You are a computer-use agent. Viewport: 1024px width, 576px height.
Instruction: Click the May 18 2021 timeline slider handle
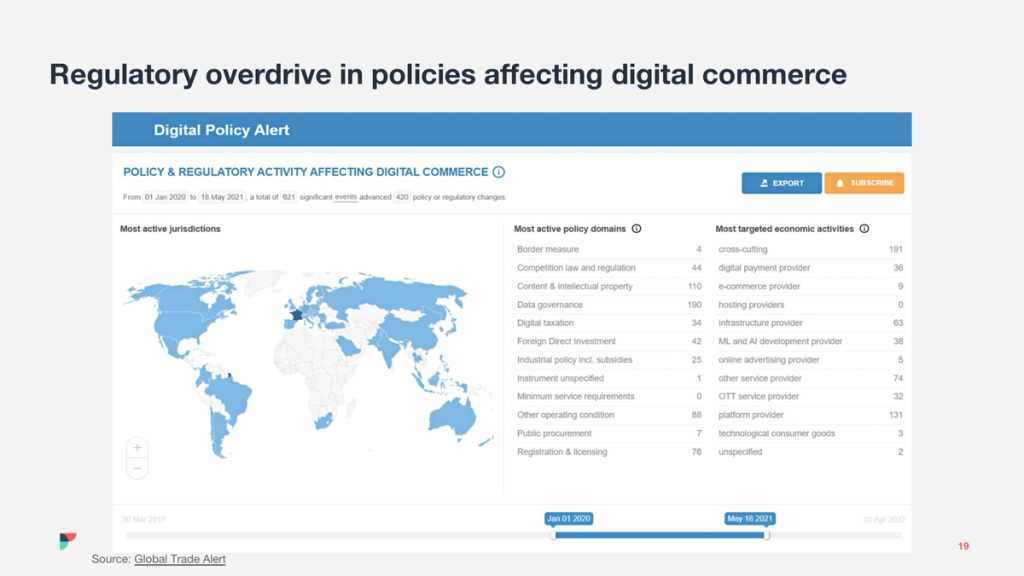[766, 535]
